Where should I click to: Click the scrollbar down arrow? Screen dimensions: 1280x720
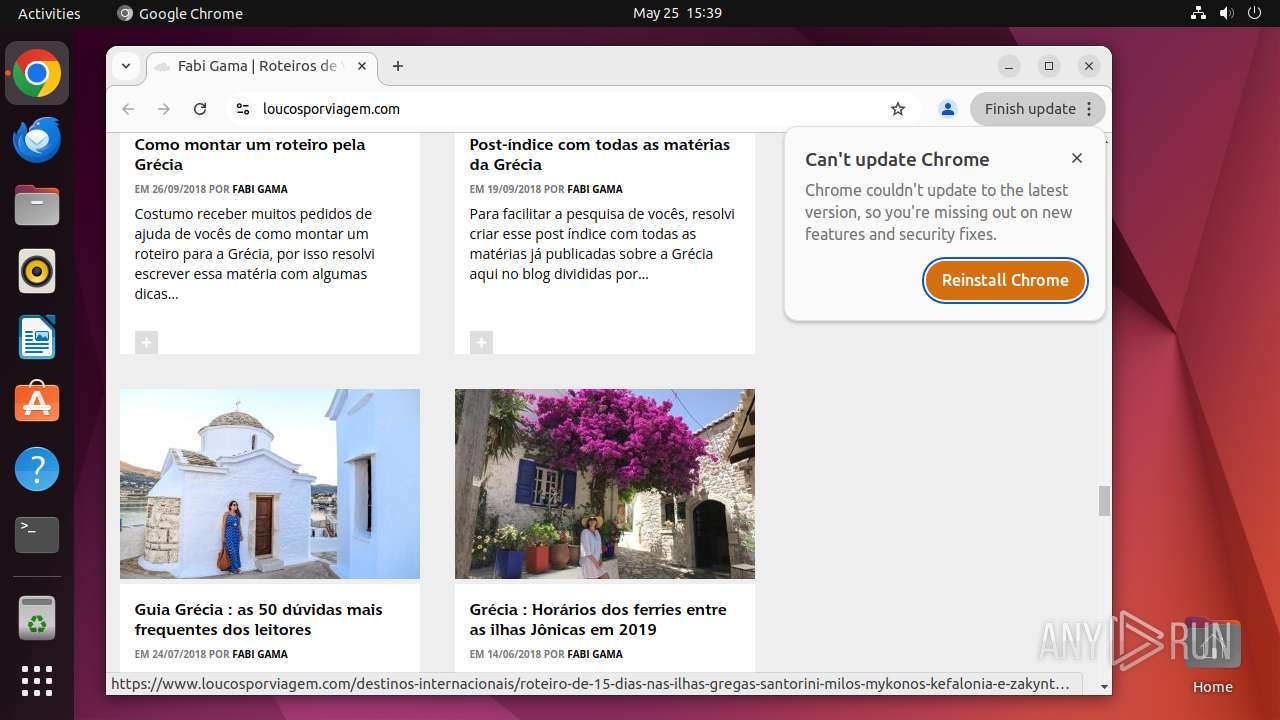(x=1104, y=687)
